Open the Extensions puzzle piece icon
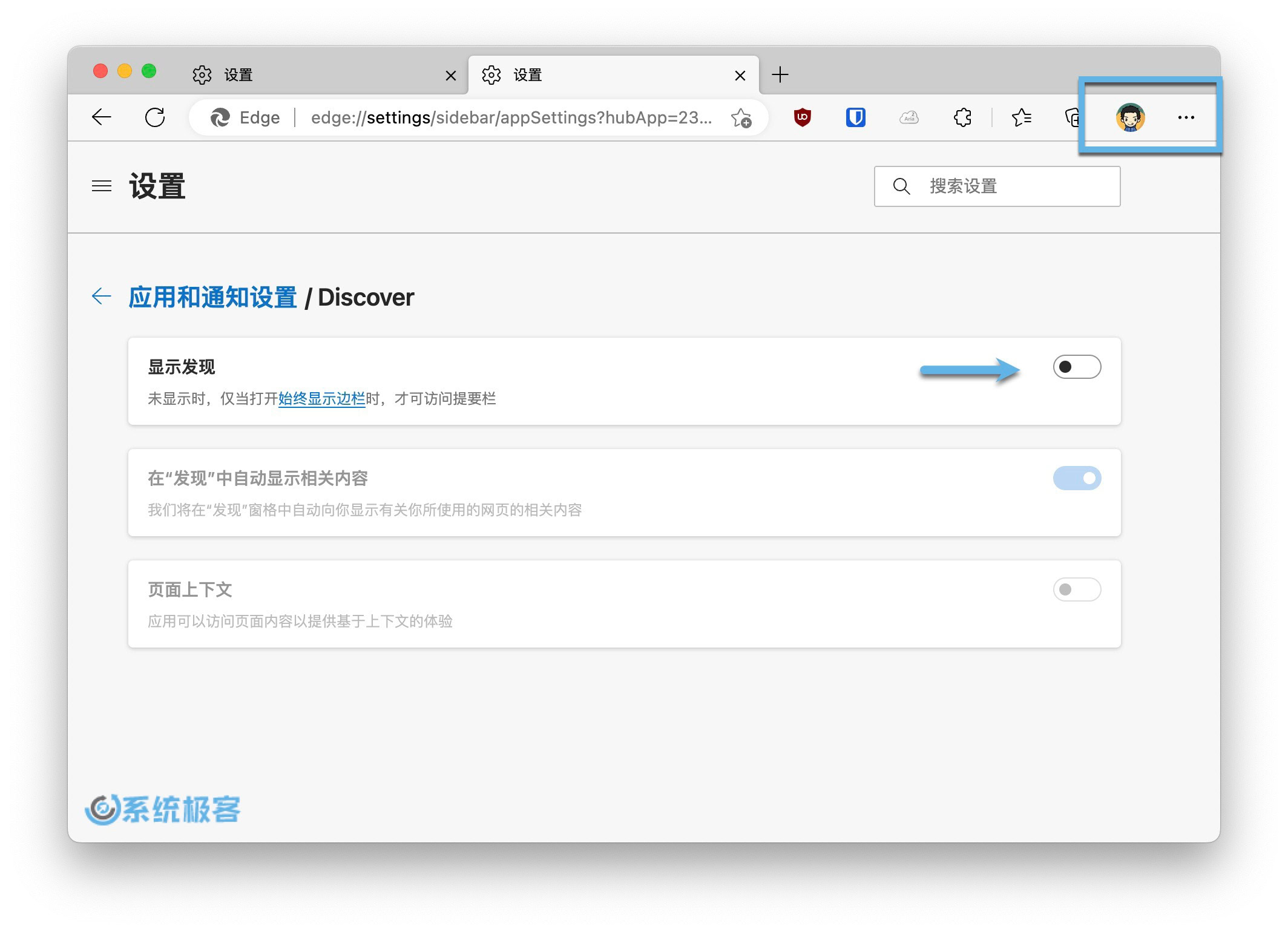Viewport: 1288px width, 932px height. tap(962, 117)
